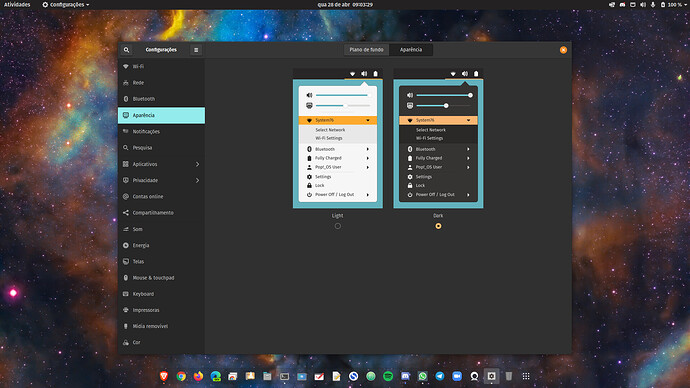Click the clipboard tray icon in top bar
Viewport: 690px width, 388px height.
(632, 4)
